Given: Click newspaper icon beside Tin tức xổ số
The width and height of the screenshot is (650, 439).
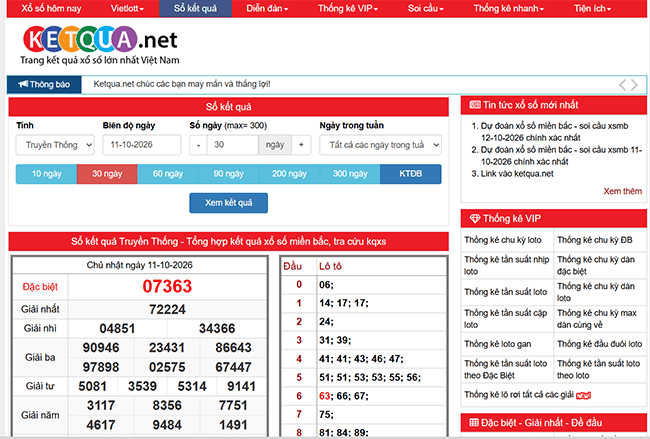Looking at the screenshot, I should point(475,104).
